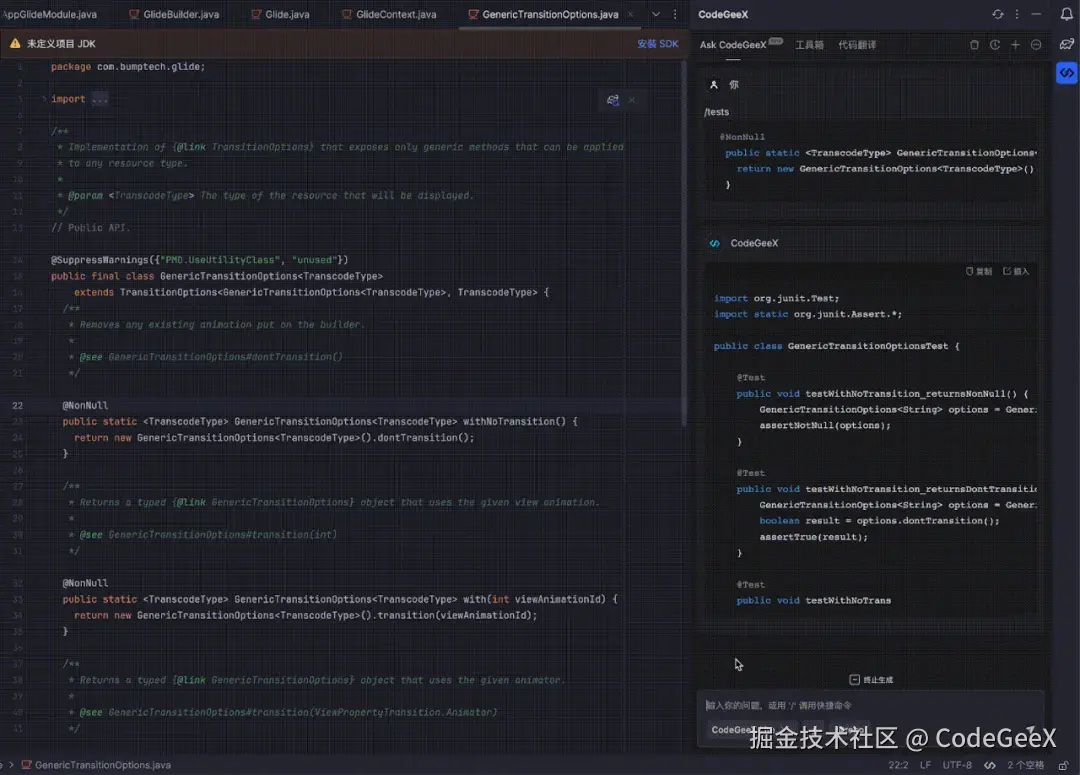Open the editor tabs overflow chevron
This screenshot has height=775, width=1080.
(656, 14)
